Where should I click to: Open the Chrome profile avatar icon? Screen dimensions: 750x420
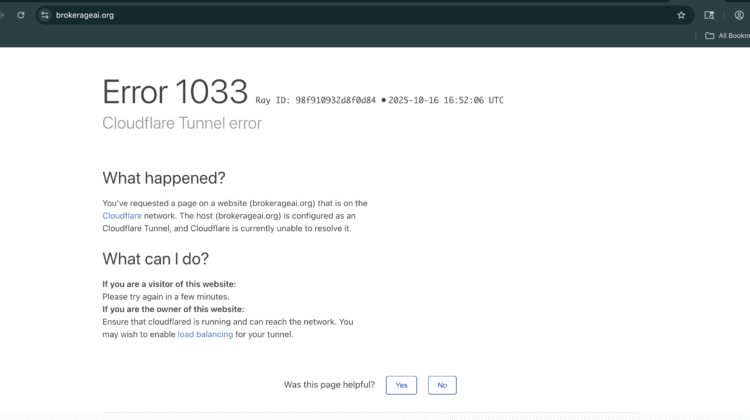pos(739,15)
